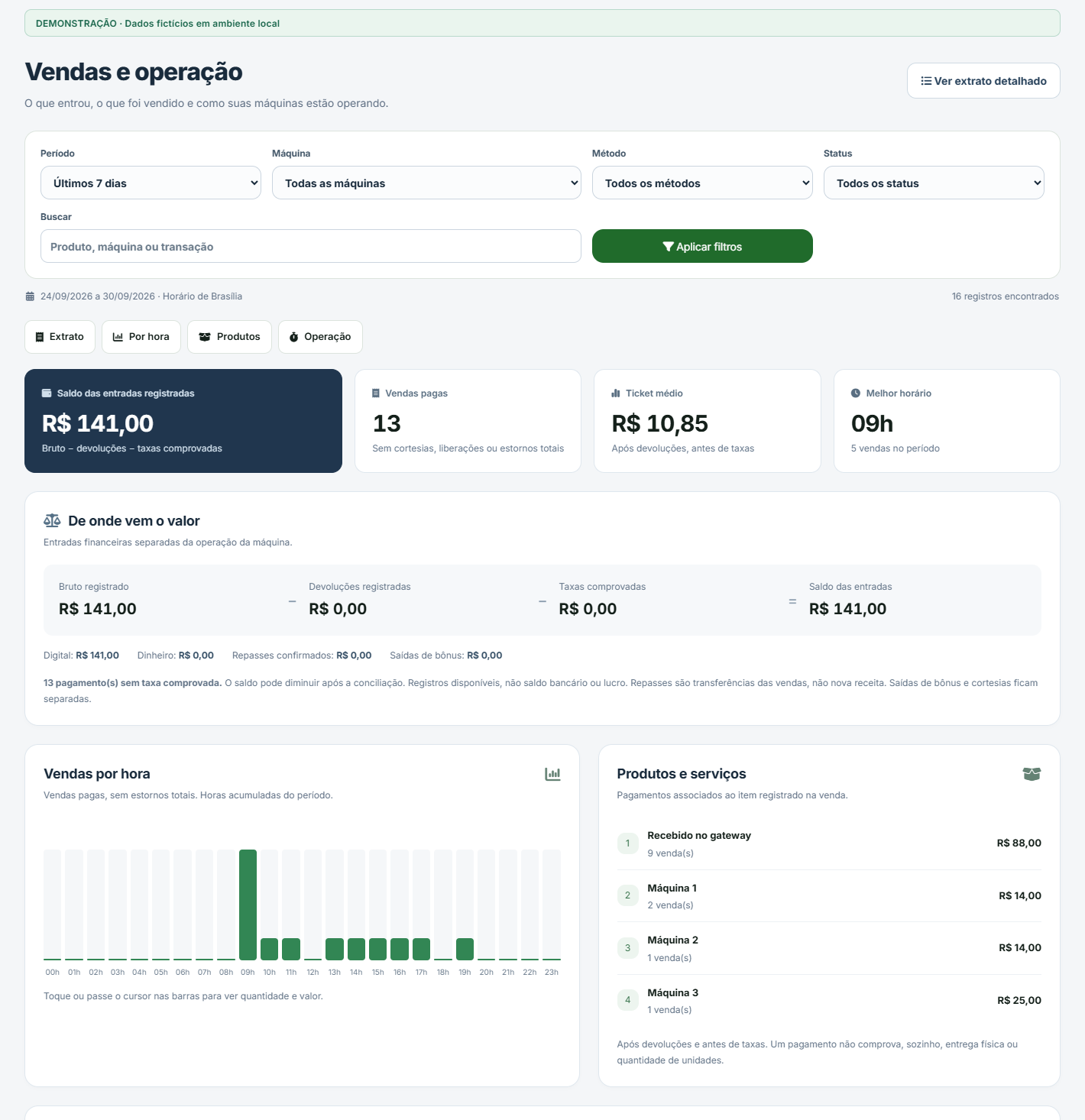Click the box icon in Produtos e serviços header
The image size is (1085, 1120).
point(1032,774)
